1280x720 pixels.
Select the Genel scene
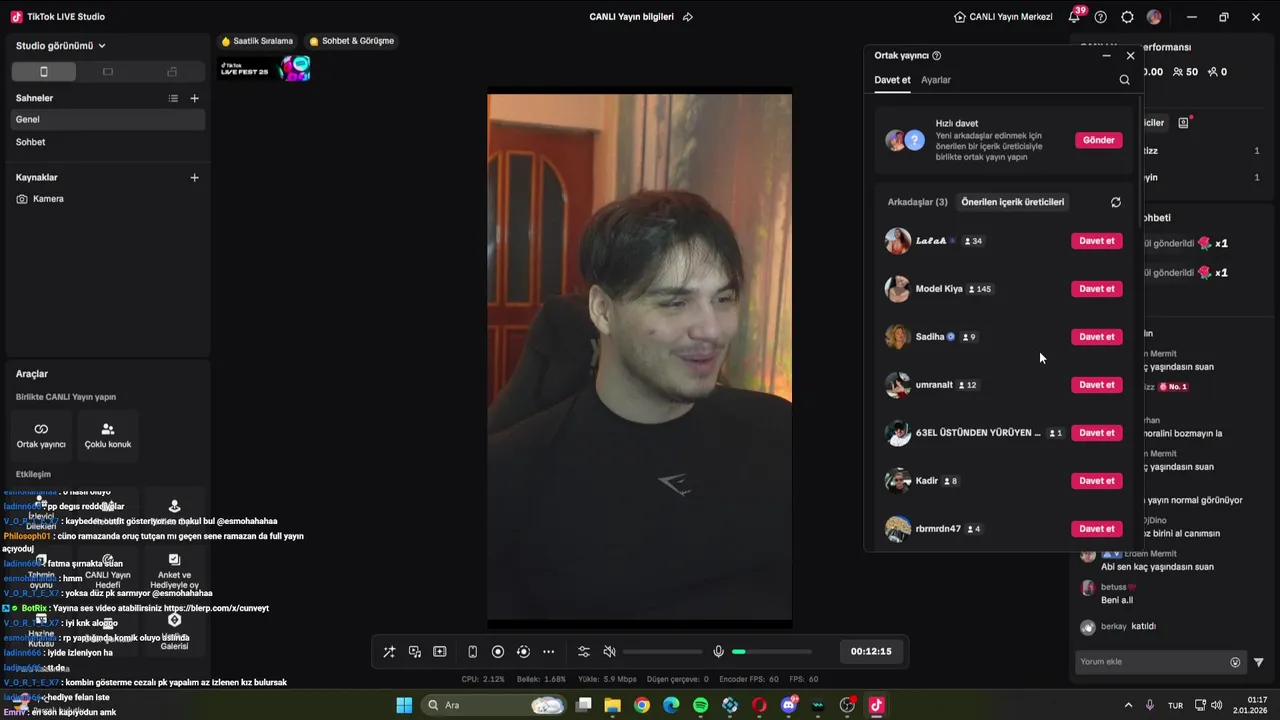pos(108,119)
